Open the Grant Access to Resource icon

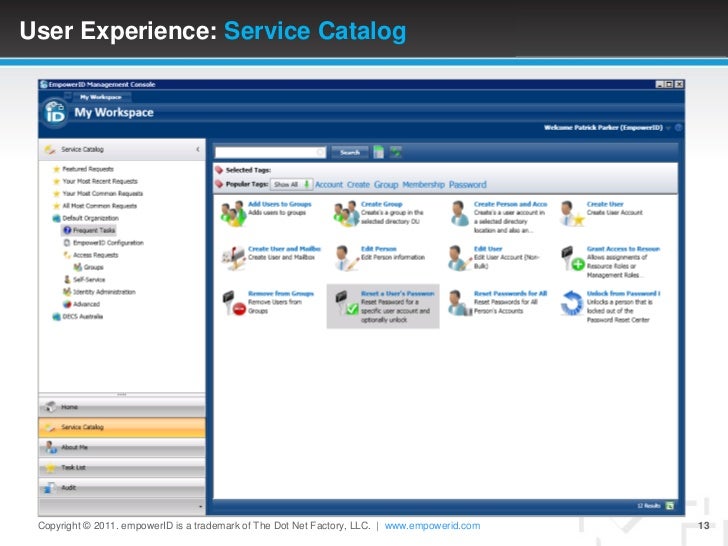pos(572,258)
